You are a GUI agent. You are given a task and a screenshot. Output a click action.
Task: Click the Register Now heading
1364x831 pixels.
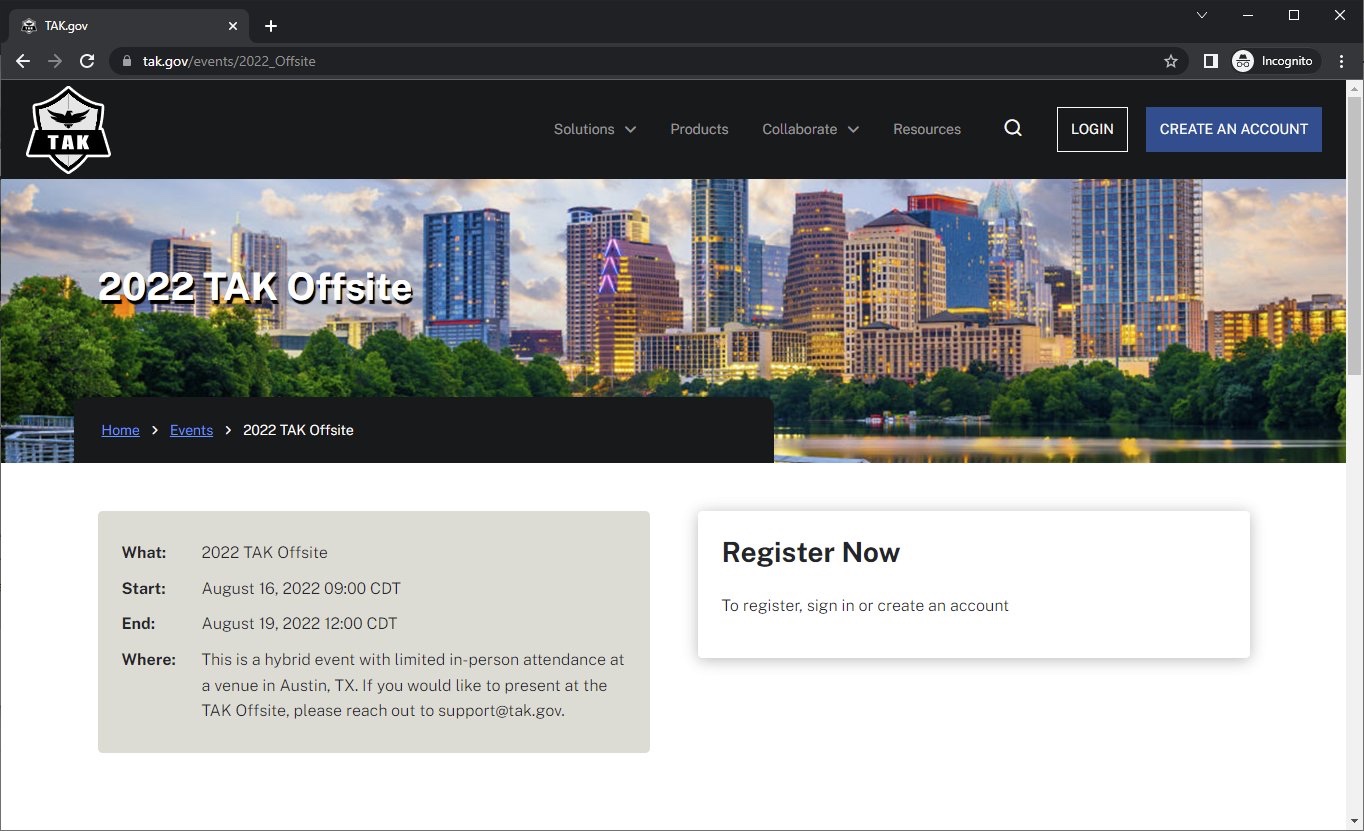811,553
